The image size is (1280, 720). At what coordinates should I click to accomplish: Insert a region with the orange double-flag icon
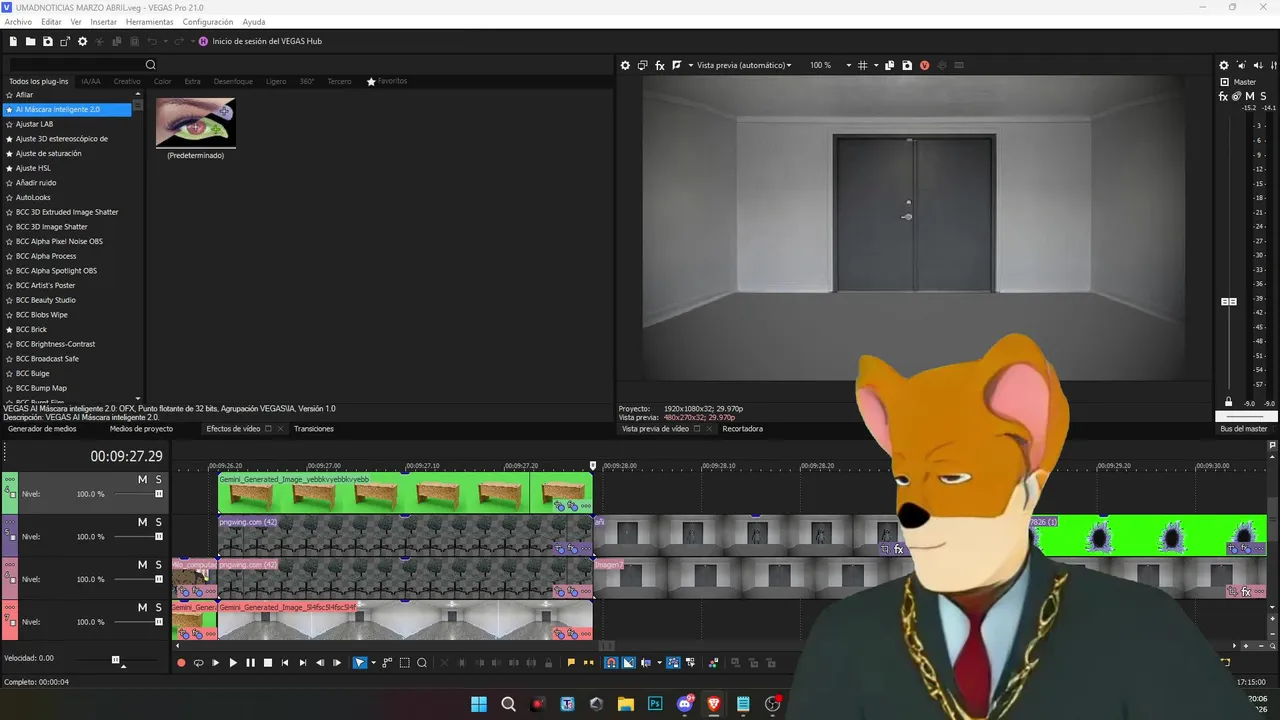[588, 662]
